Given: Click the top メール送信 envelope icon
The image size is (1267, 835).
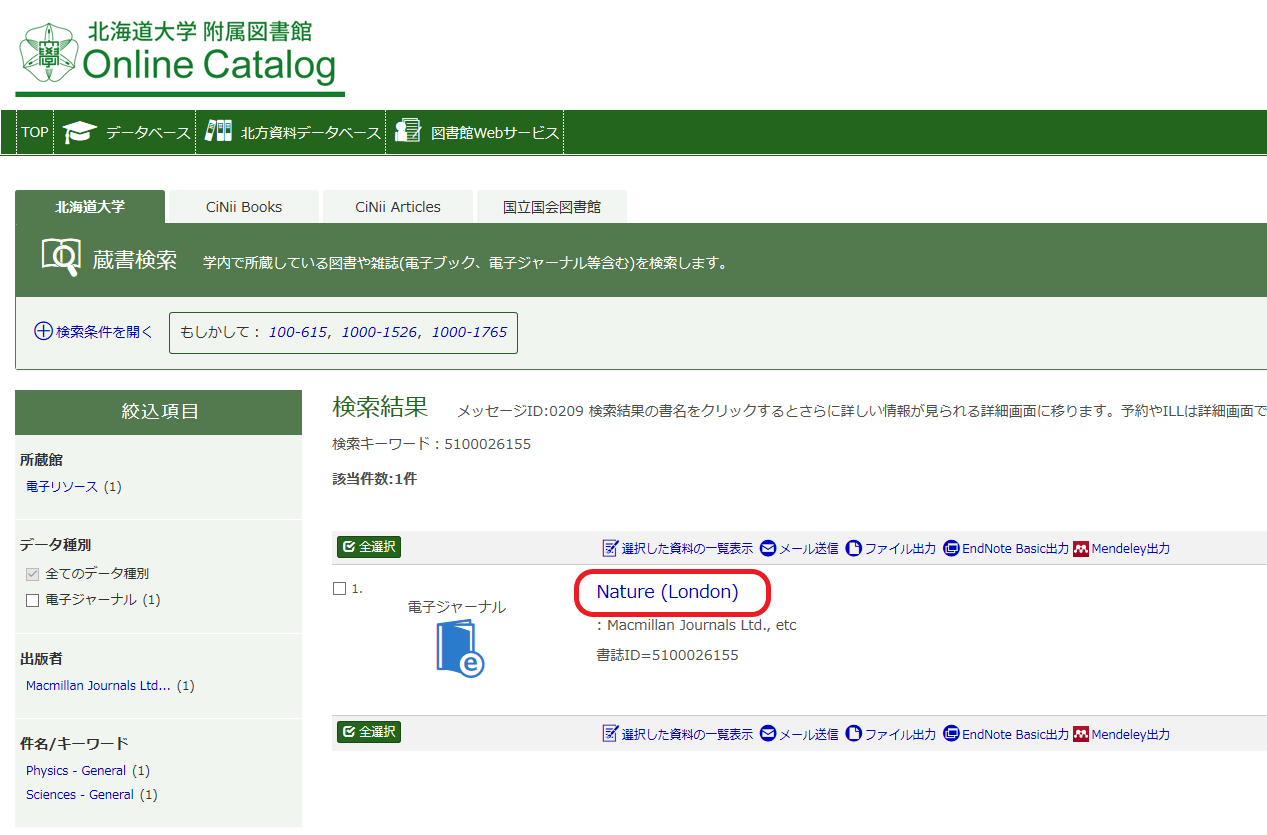Looking at the screenshot, I should pyautogui.click(x=768, y=548).
